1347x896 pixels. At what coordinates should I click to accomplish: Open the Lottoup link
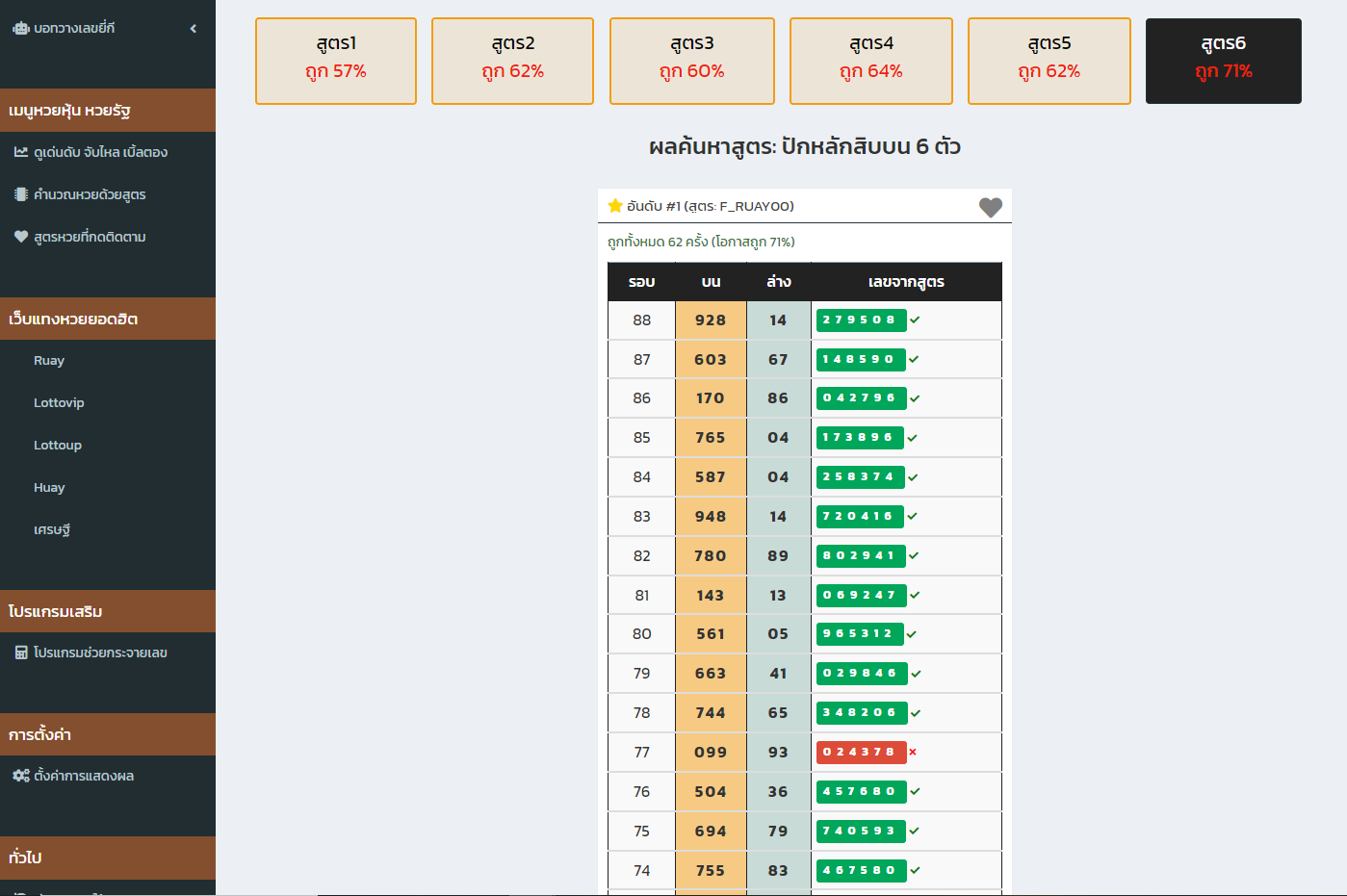[x=58, y=446]
